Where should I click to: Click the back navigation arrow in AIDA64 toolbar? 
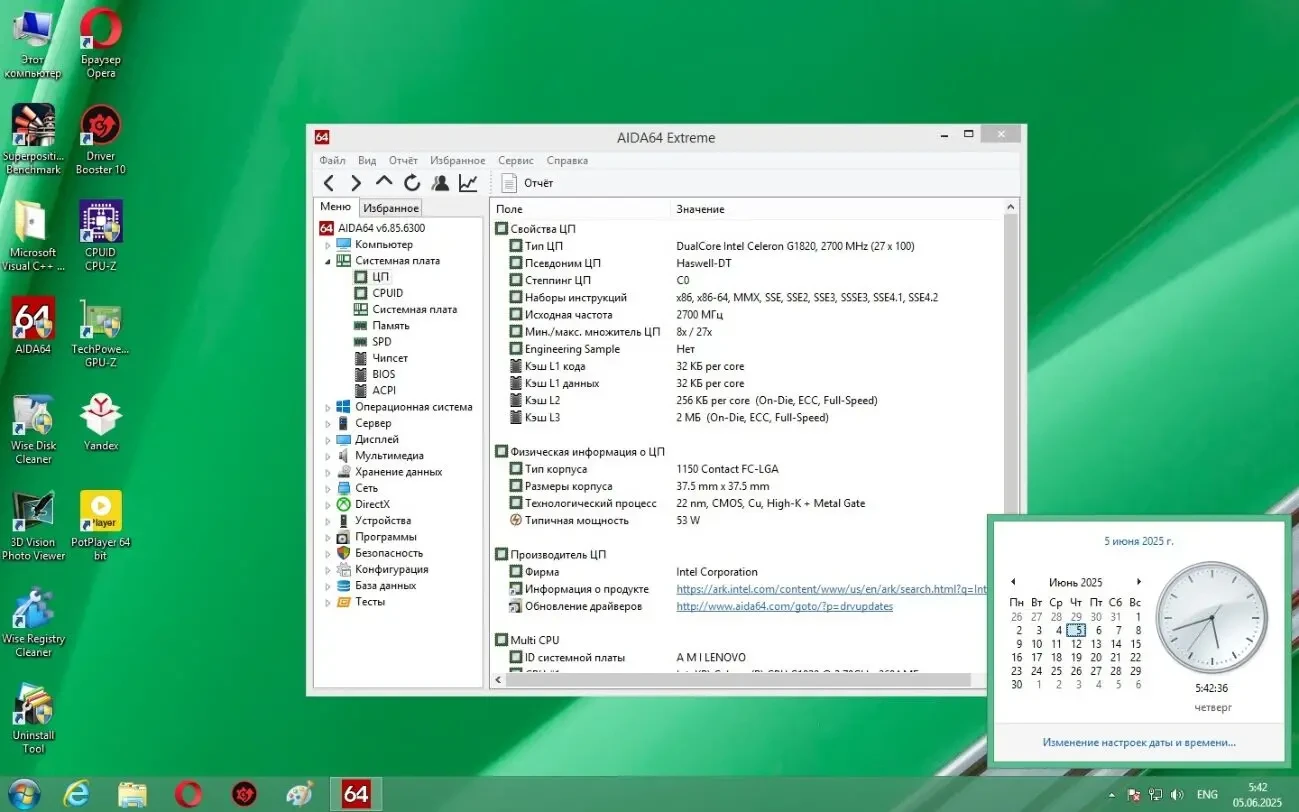(329, 182)
